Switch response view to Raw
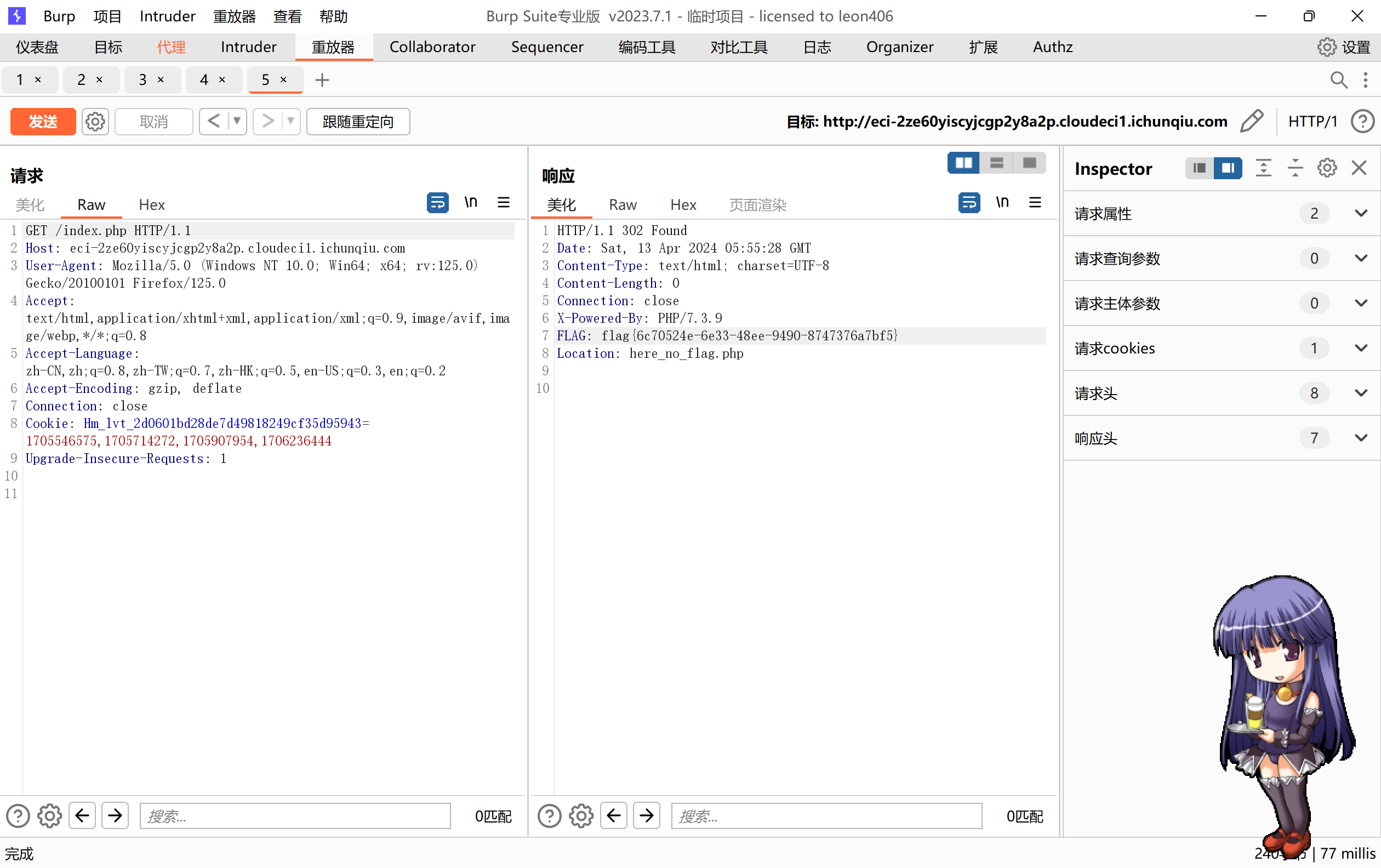The image size is (1381, 868). click(x=622, y=205)
